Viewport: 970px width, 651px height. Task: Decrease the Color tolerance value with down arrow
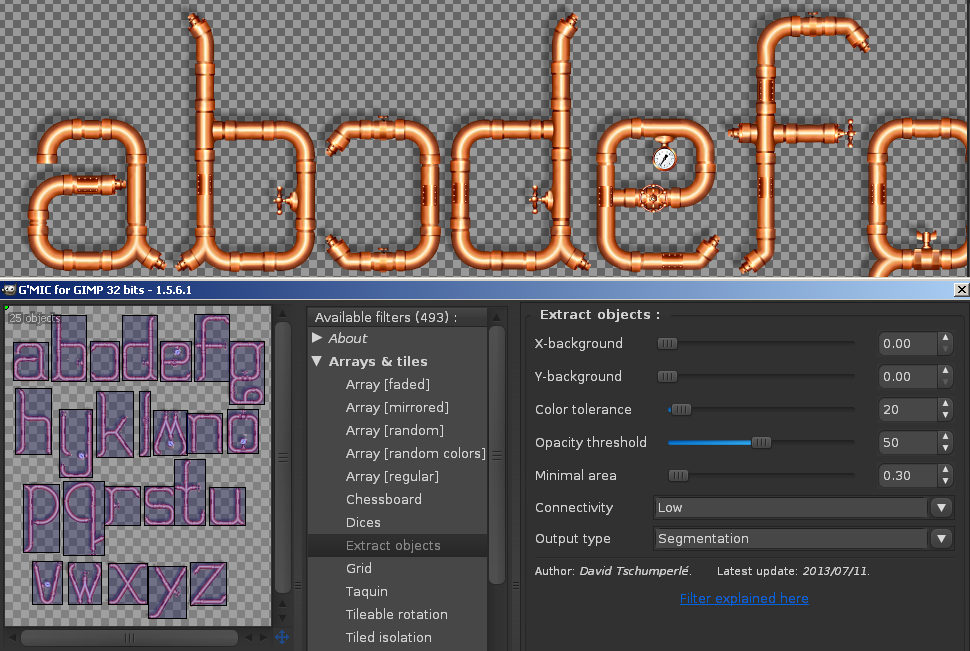pos(945,415)
